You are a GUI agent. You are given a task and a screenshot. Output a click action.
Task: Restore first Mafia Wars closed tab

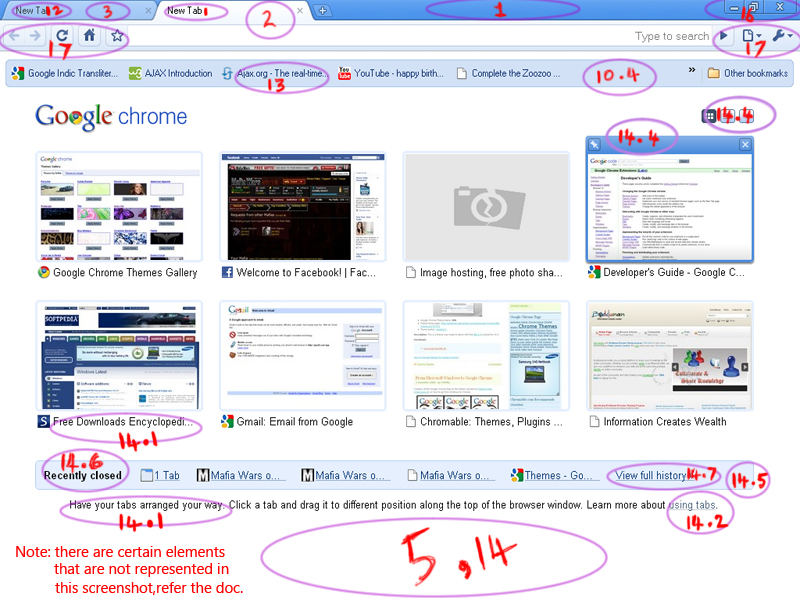tap(241, 475)
